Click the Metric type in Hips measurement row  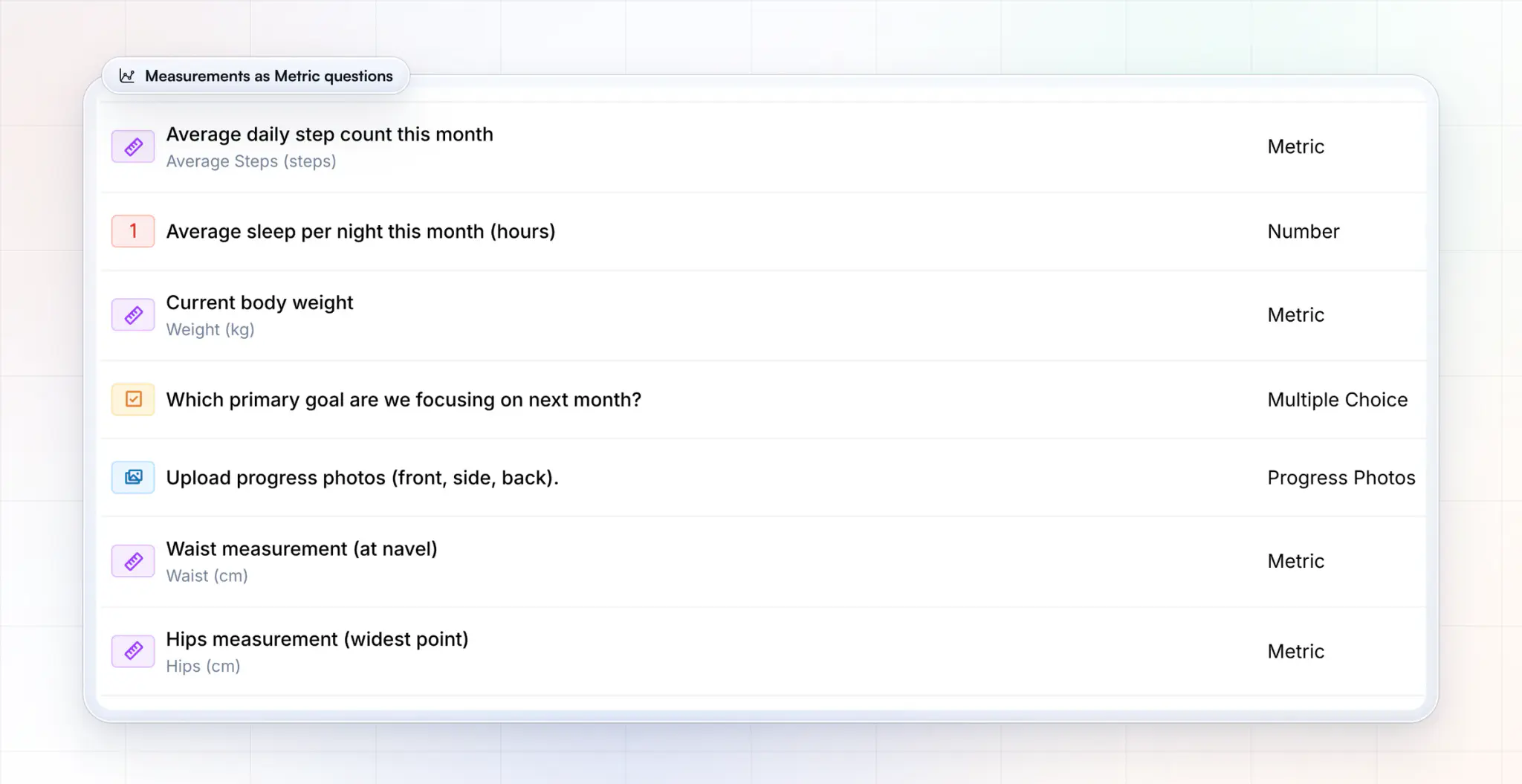click(1295, 652)
